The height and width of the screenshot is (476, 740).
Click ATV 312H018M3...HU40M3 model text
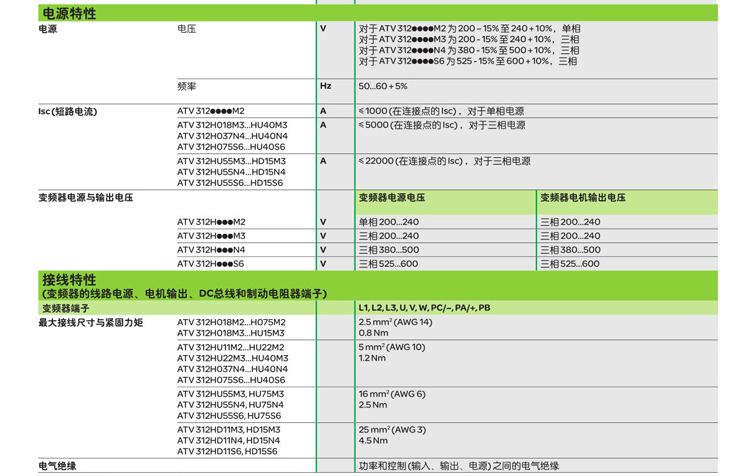pos(232,125)
